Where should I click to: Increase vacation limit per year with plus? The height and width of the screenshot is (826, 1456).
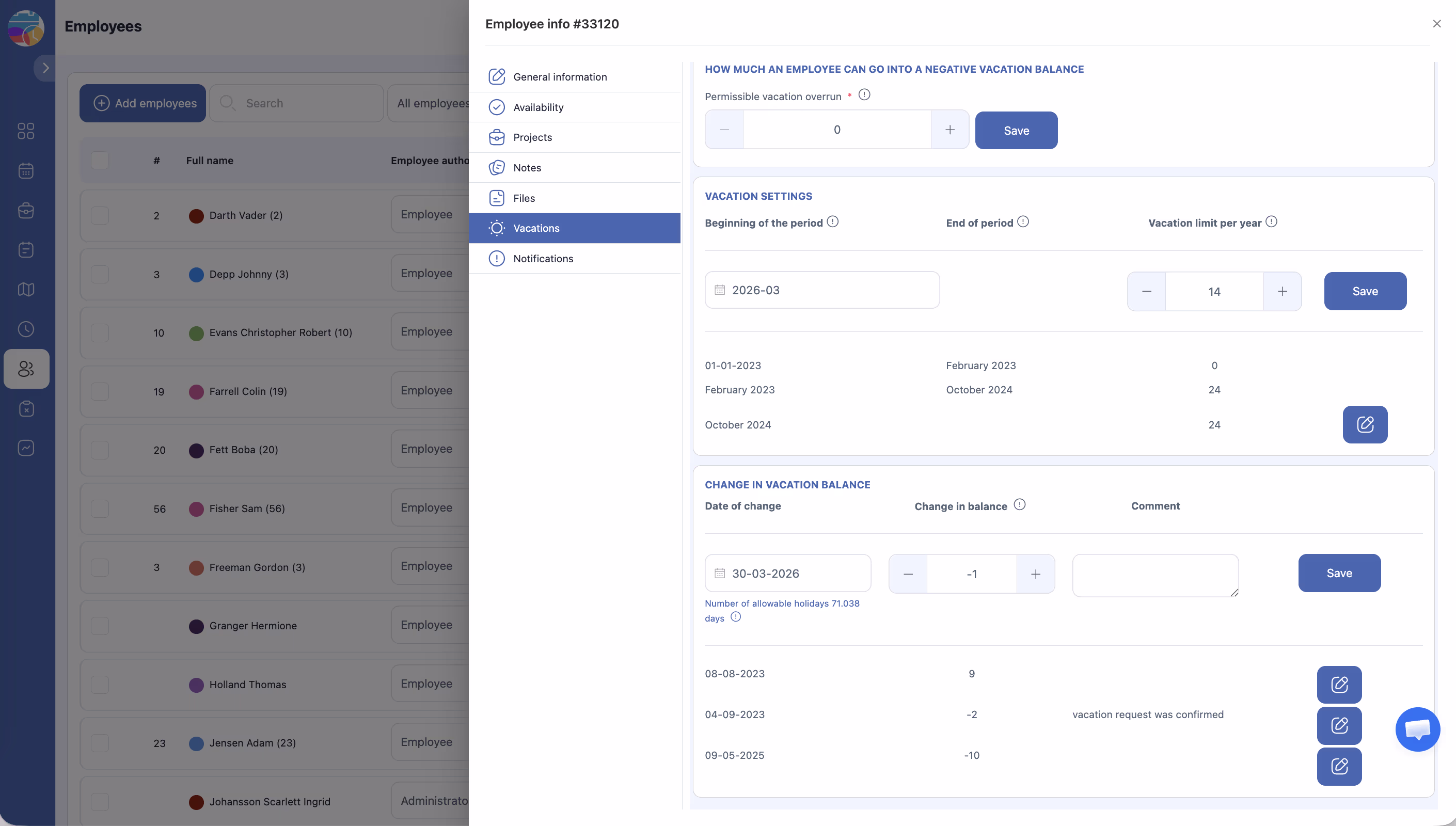1282,291
